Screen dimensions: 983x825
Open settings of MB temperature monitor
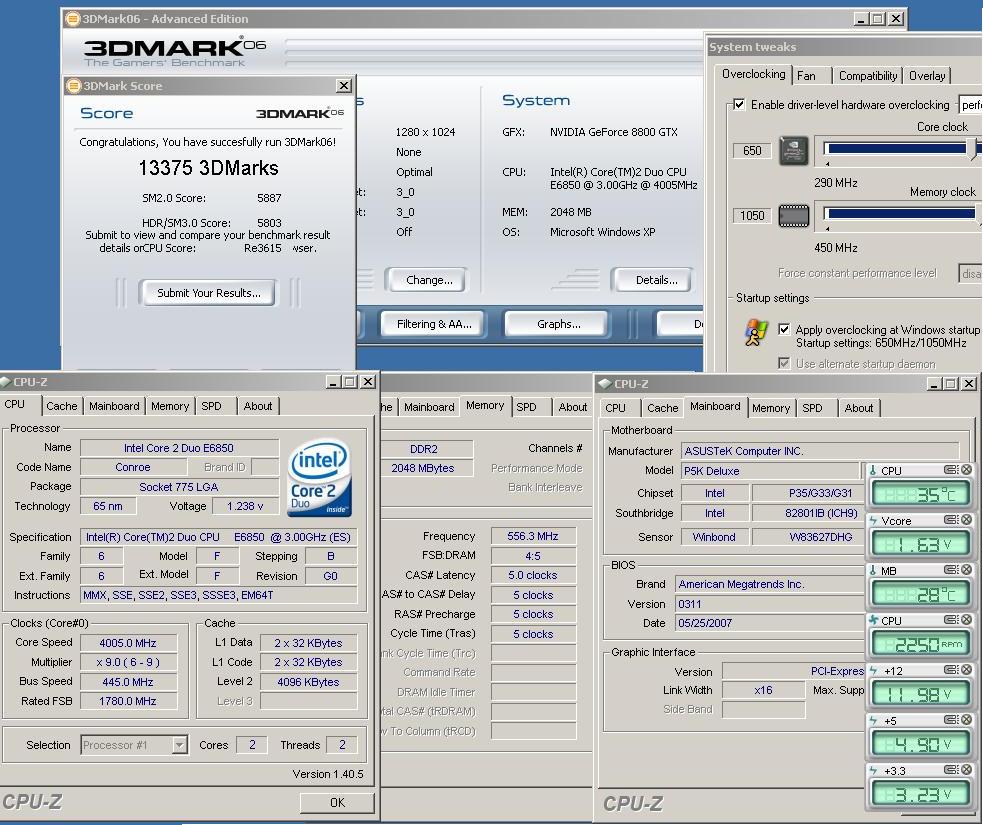pyautogui.click(x=951, y=570)
